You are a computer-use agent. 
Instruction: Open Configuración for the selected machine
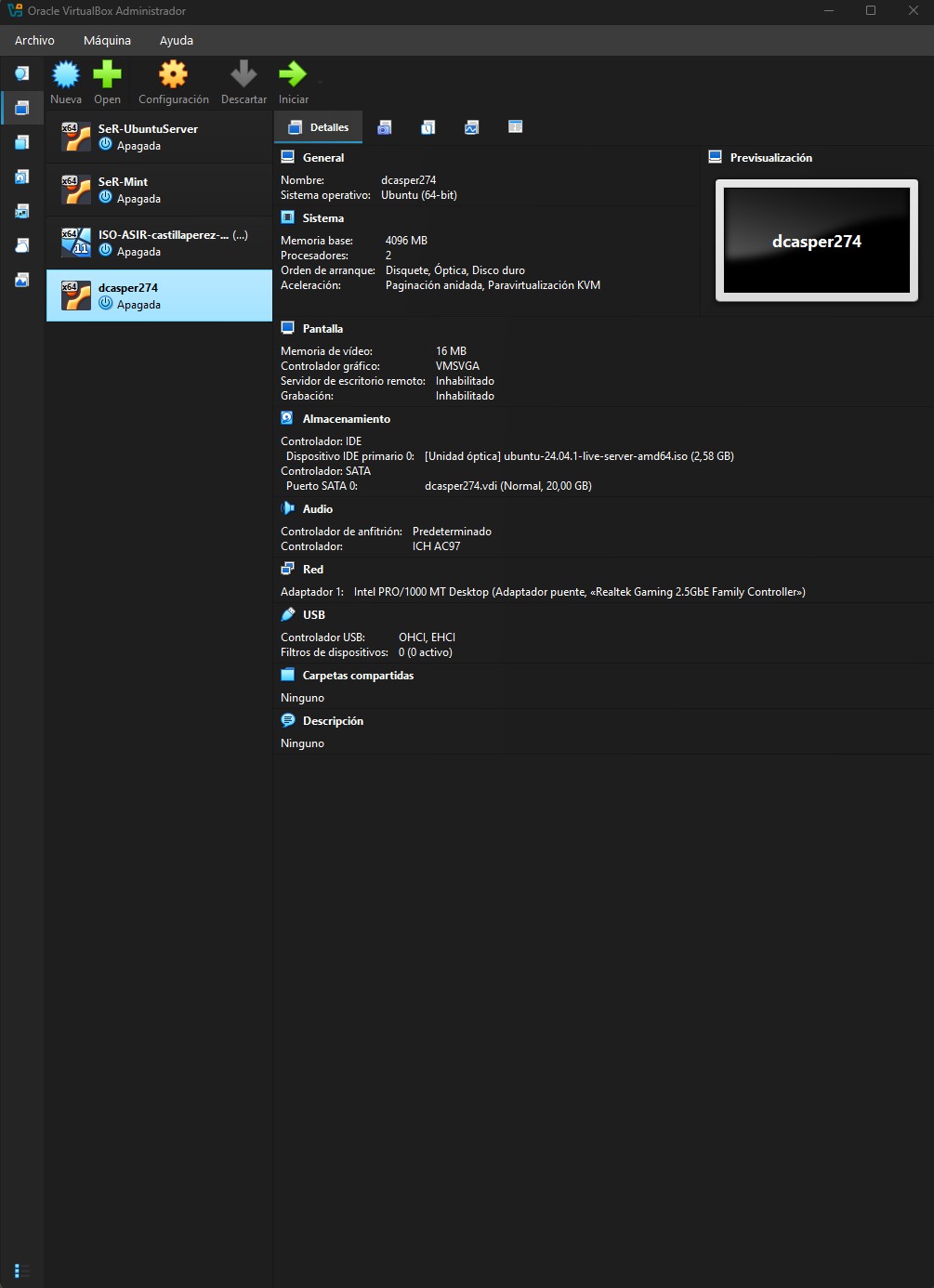pyautogui.click(x=173, y=75)
